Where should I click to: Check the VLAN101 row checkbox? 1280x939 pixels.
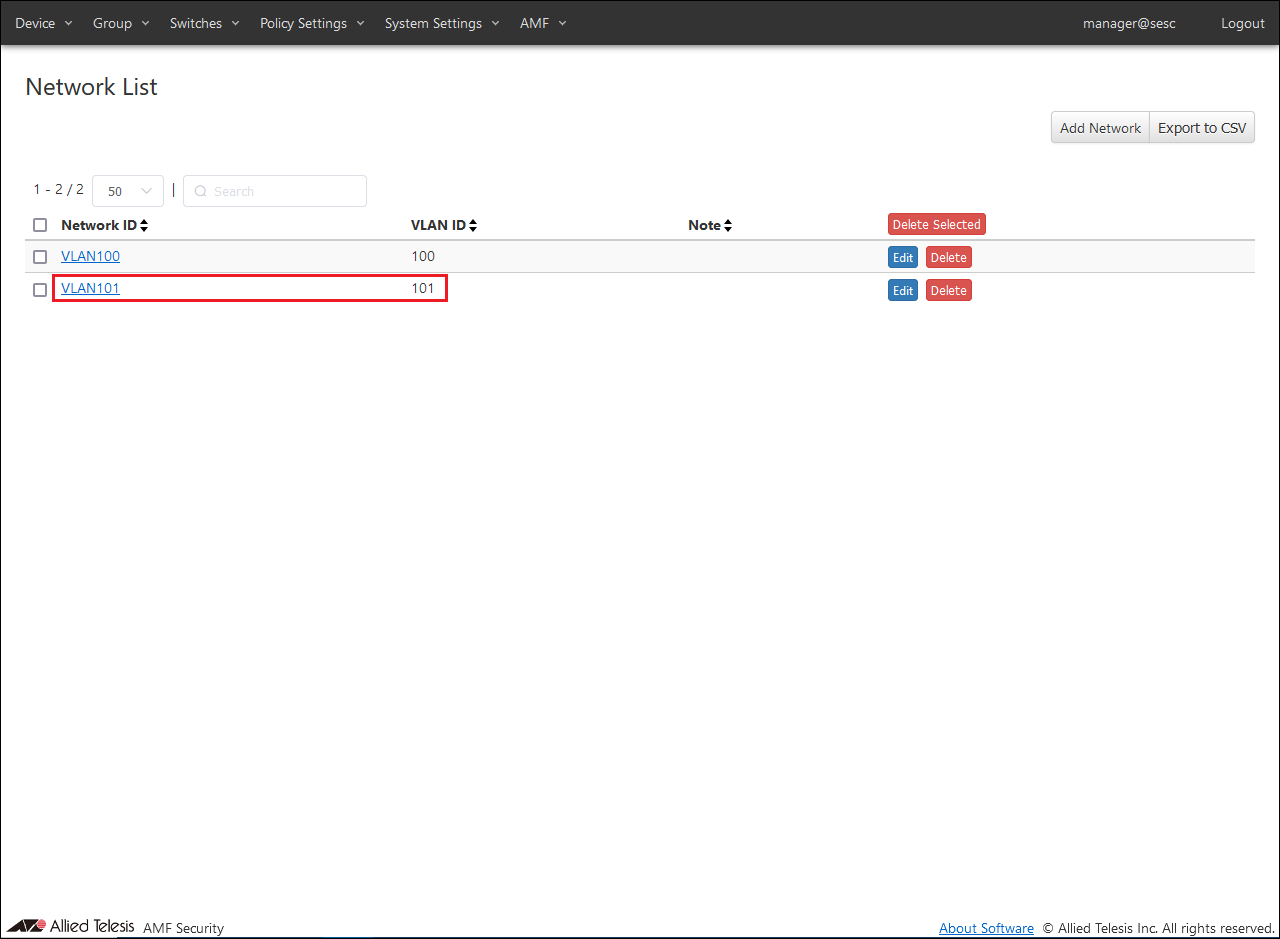pos(40,290)
